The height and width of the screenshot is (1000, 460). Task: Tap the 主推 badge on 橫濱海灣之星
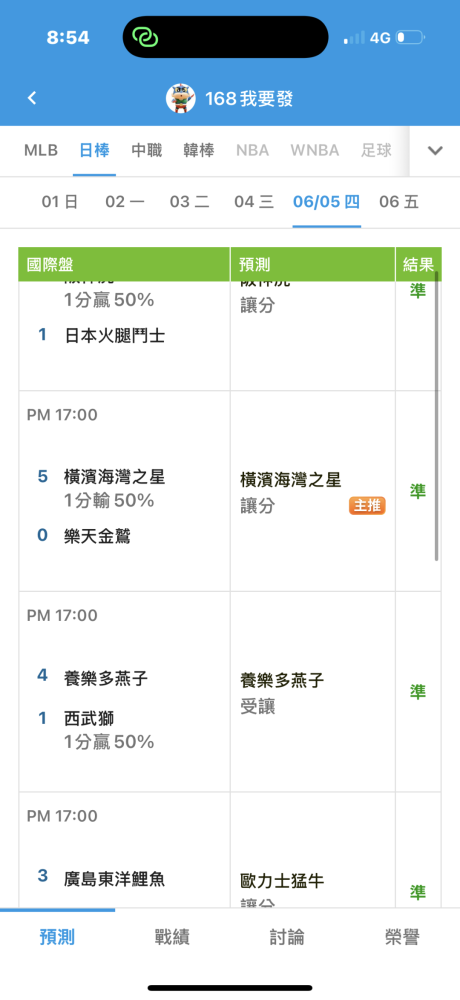point(367,506)
